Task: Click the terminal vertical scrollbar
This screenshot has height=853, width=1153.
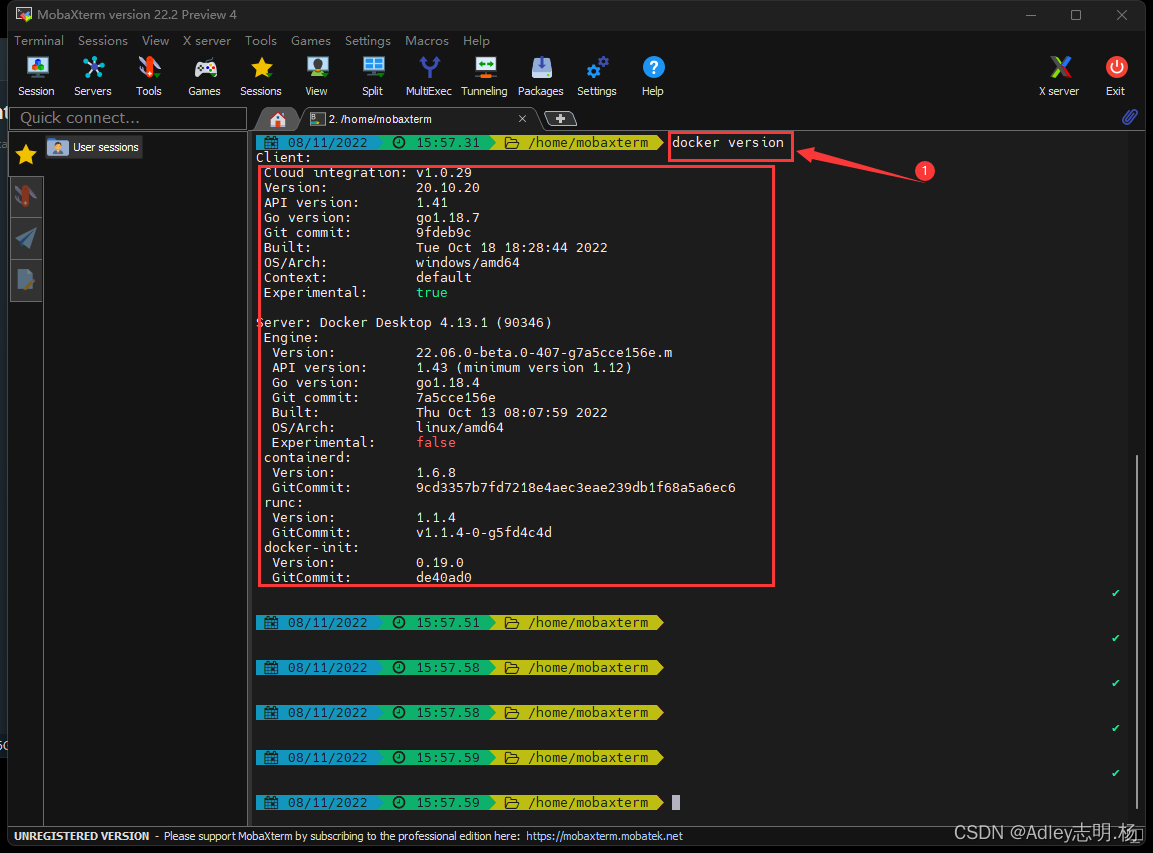Action: click(x=1137, y=632)
